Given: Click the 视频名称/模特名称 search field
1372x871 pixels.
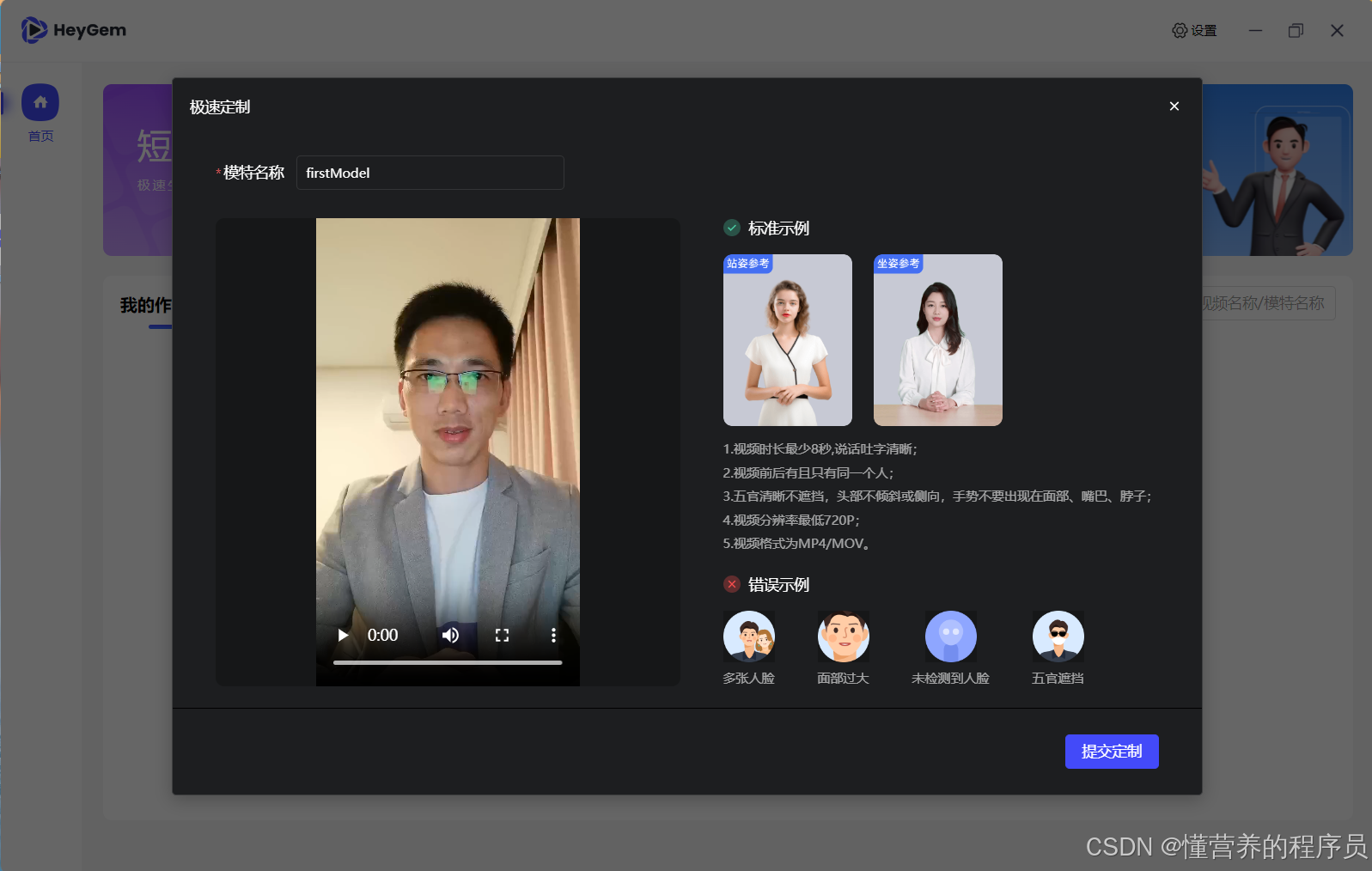Looking at the screenshot, I should 1267,303.
